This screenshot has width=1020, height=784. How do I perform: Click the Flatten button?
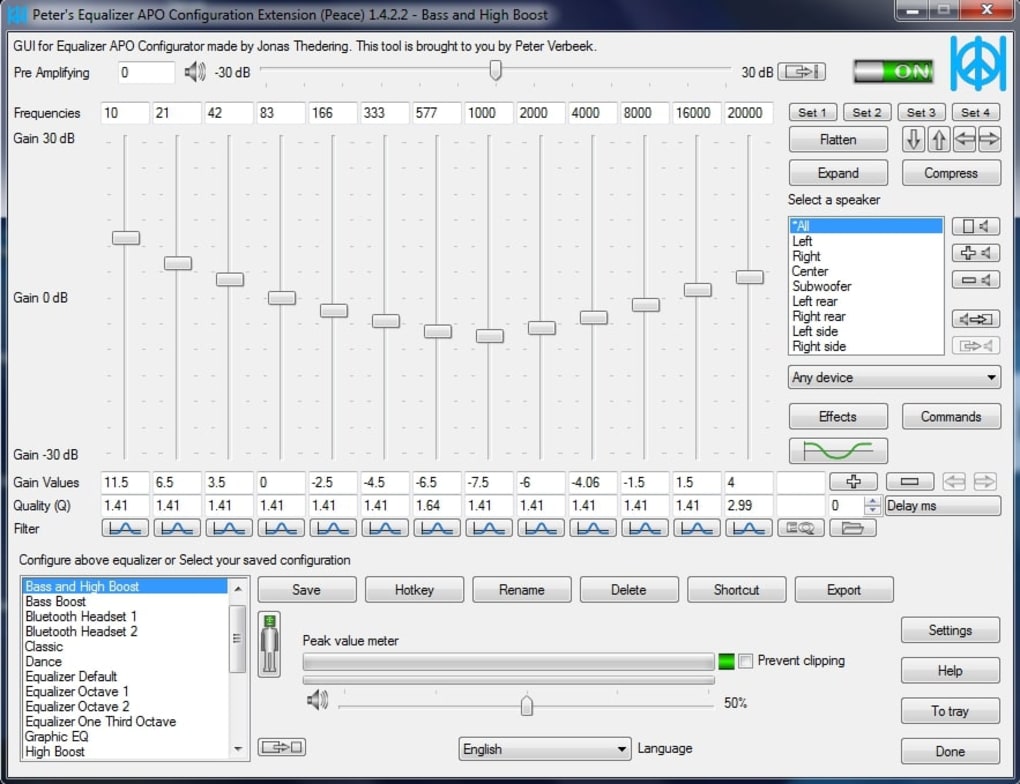pyautogui.click(x=838, y=140)
